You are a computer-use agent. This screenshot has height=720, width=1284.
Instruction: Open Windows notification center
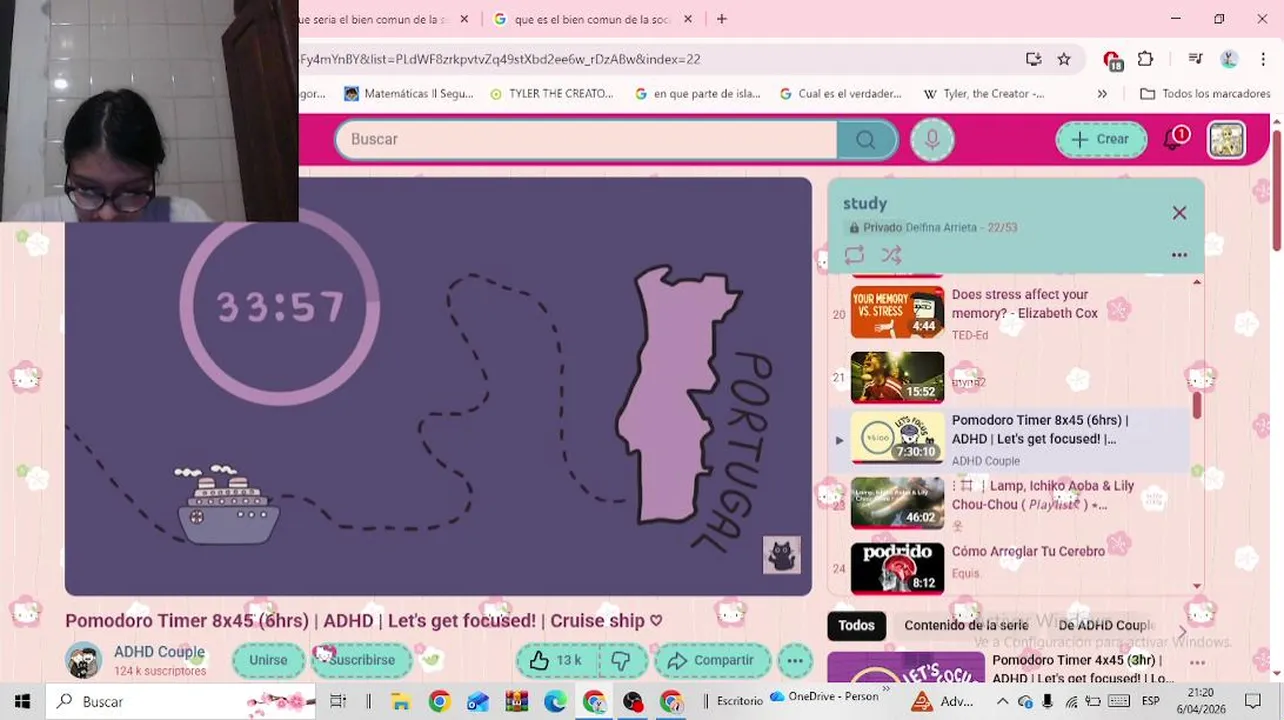click(1253, 701)
